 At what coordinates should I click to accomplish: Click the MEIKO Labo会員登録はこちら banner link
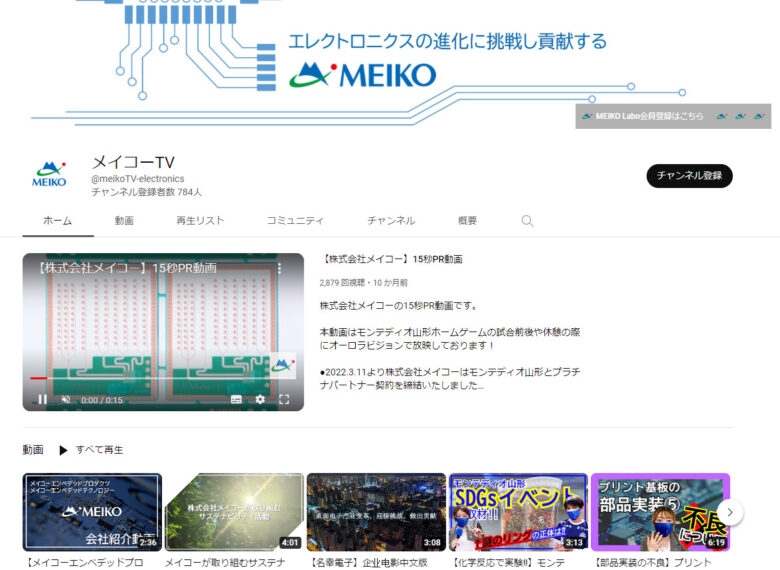pyautogui.click(x=673, y=116)
